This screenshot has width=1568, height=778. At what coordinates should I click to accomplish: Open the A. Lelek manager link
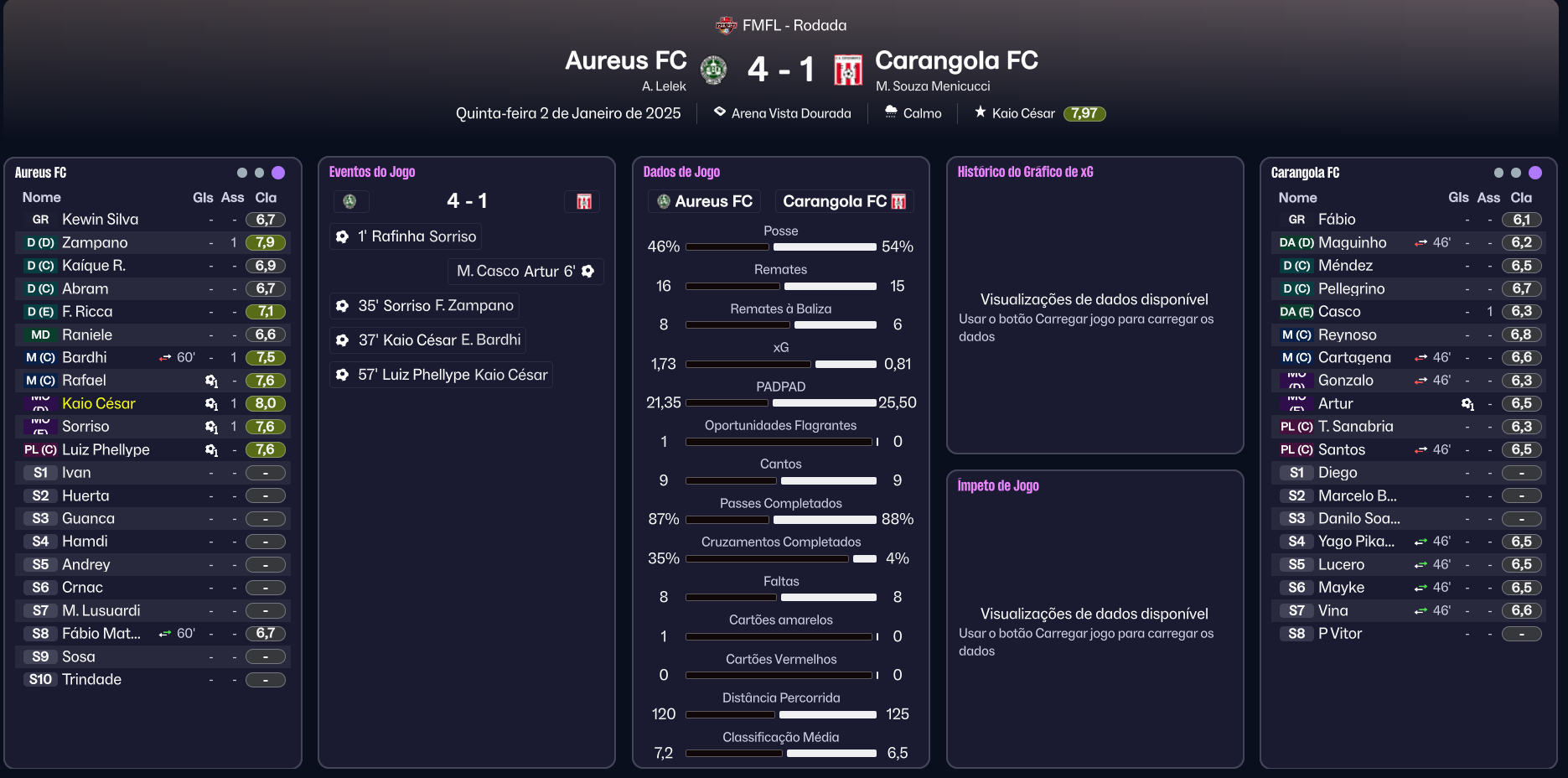(664, 86)
